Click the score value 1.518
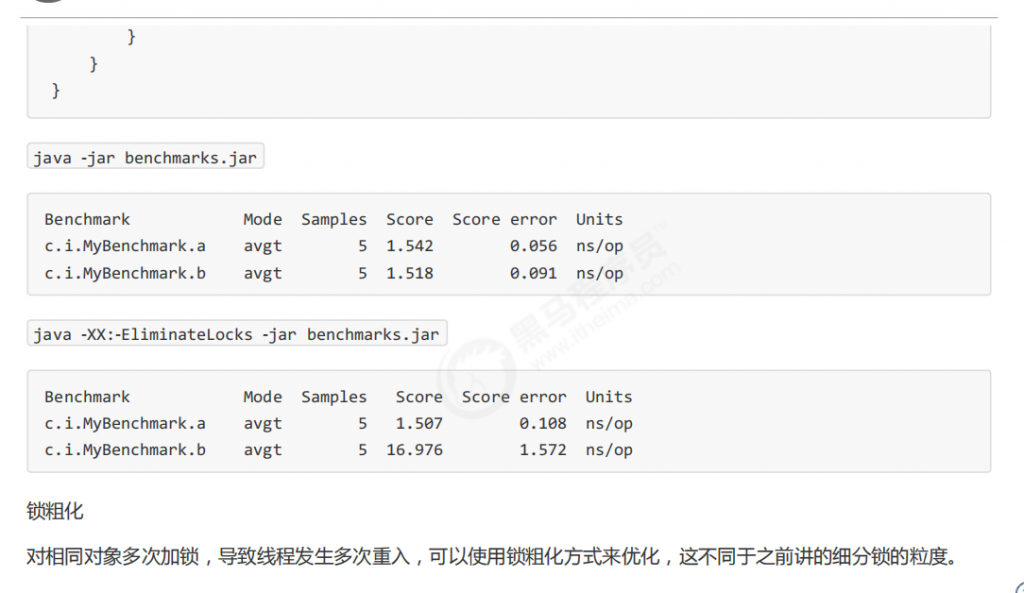 (410, 273)
